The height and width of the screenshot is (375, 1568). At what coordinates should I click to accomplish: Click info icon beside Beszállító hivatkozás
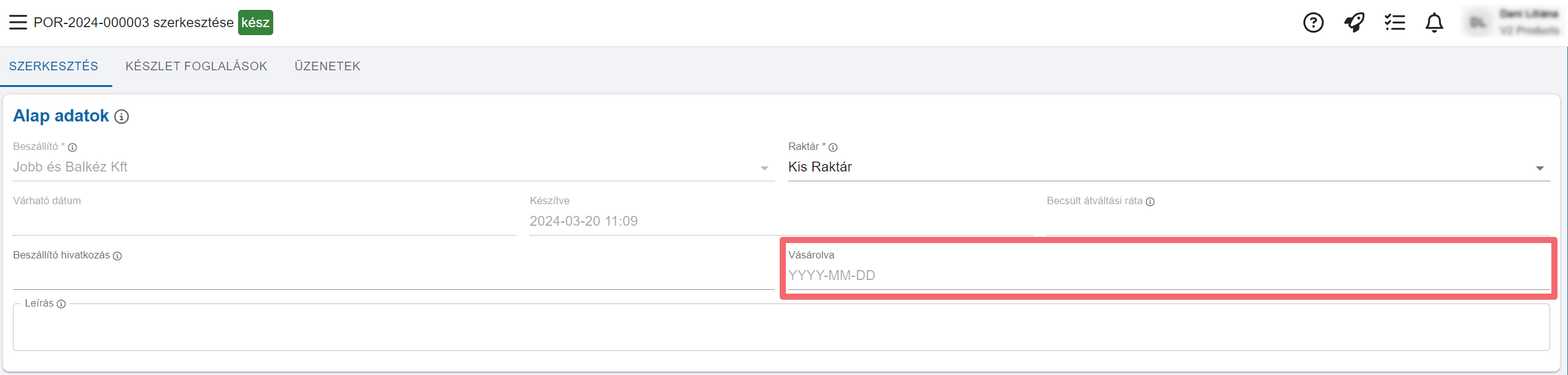117,256
